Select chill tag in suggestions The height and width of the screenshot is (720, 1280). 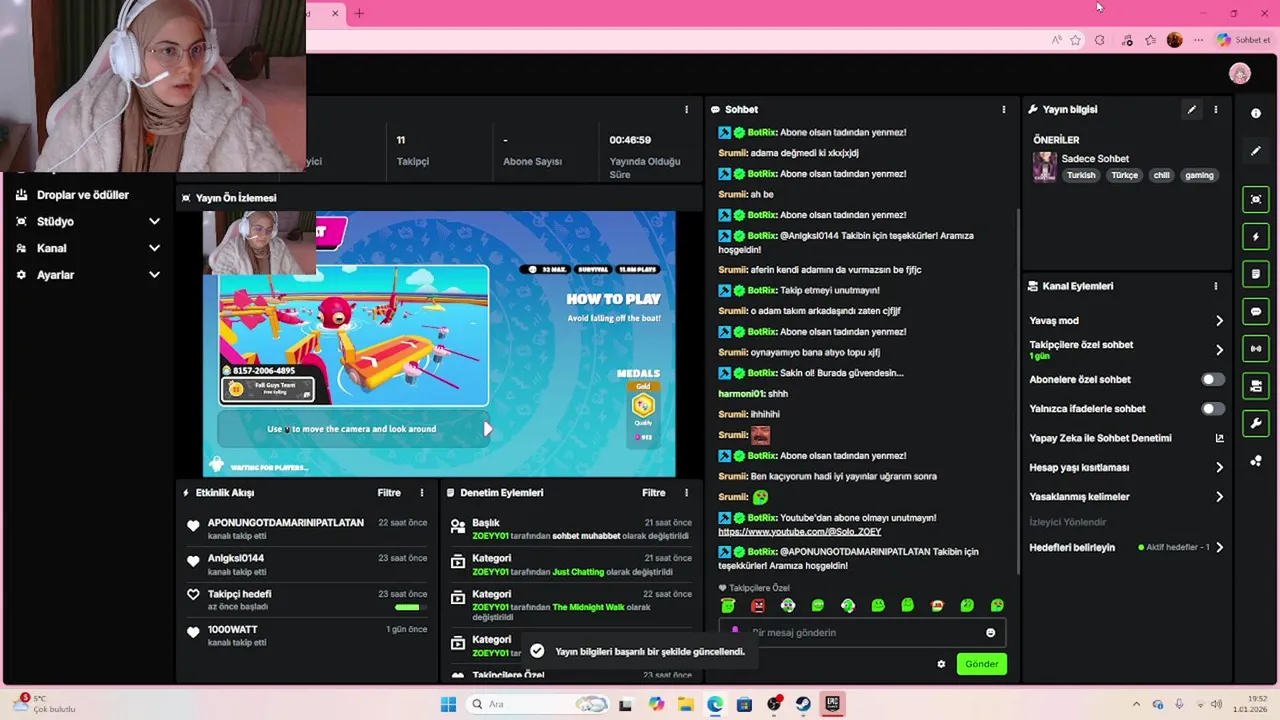point(1161,175)
